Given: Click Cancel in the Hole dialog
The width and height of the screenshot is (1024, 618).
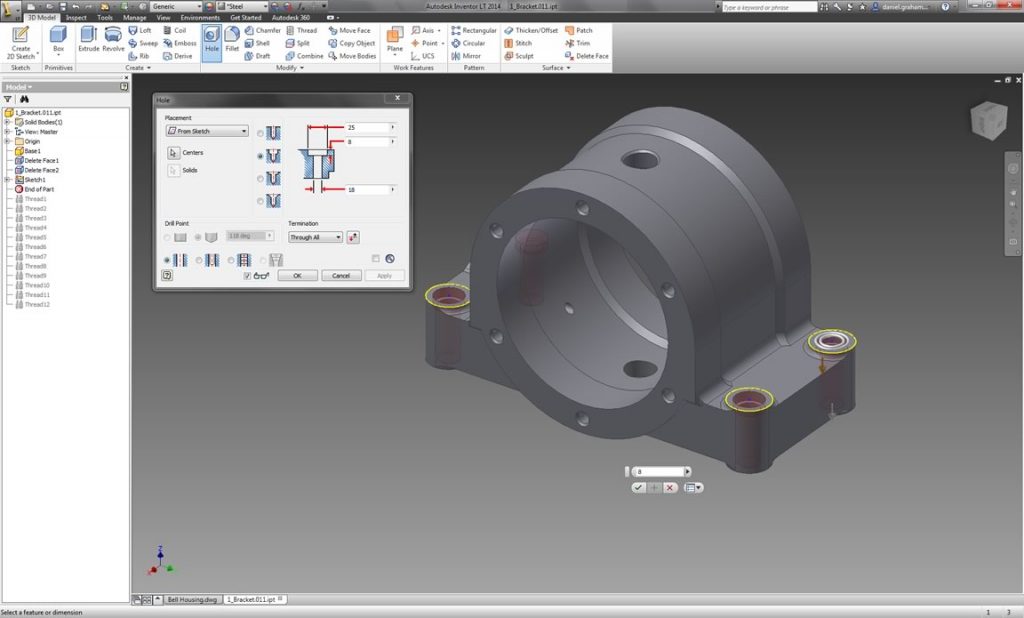Looking at the screenshot, I should pos(341,275).
